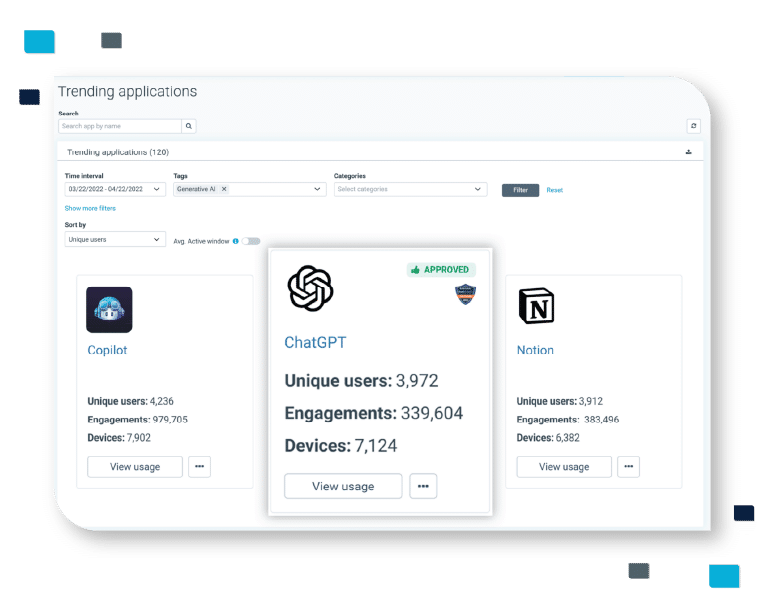Click Show more filters link
The width and height of the screenshot is (764, 607).
click(90, 208)
